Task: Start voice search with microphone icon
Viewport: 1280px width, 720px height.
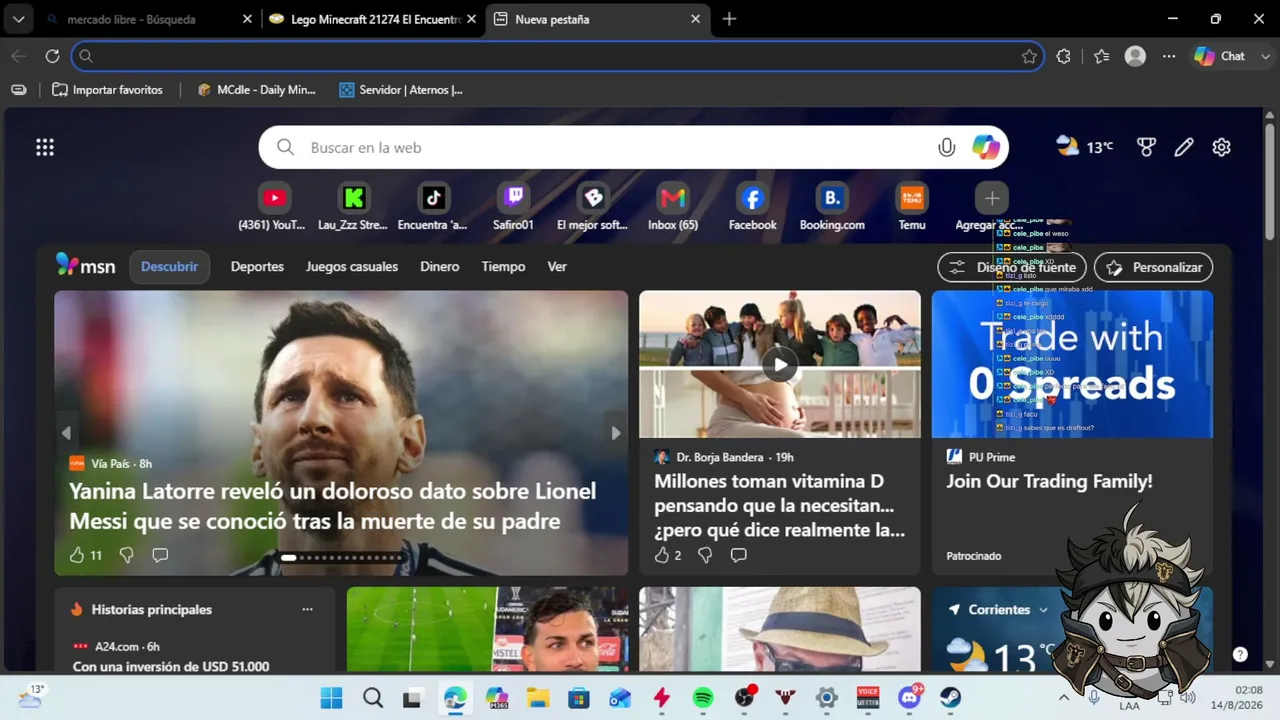Action: click(946, 148)
